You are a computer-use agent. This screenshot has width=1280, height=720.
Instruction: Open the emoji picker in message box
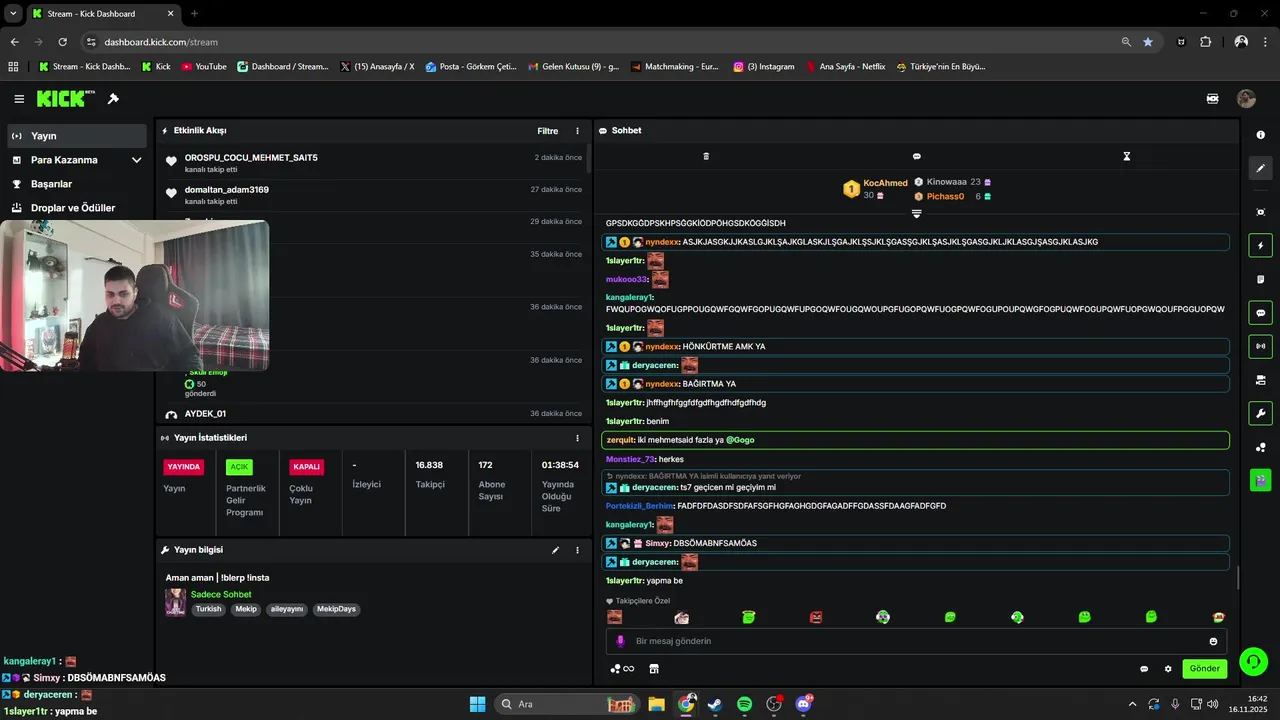1213,641
